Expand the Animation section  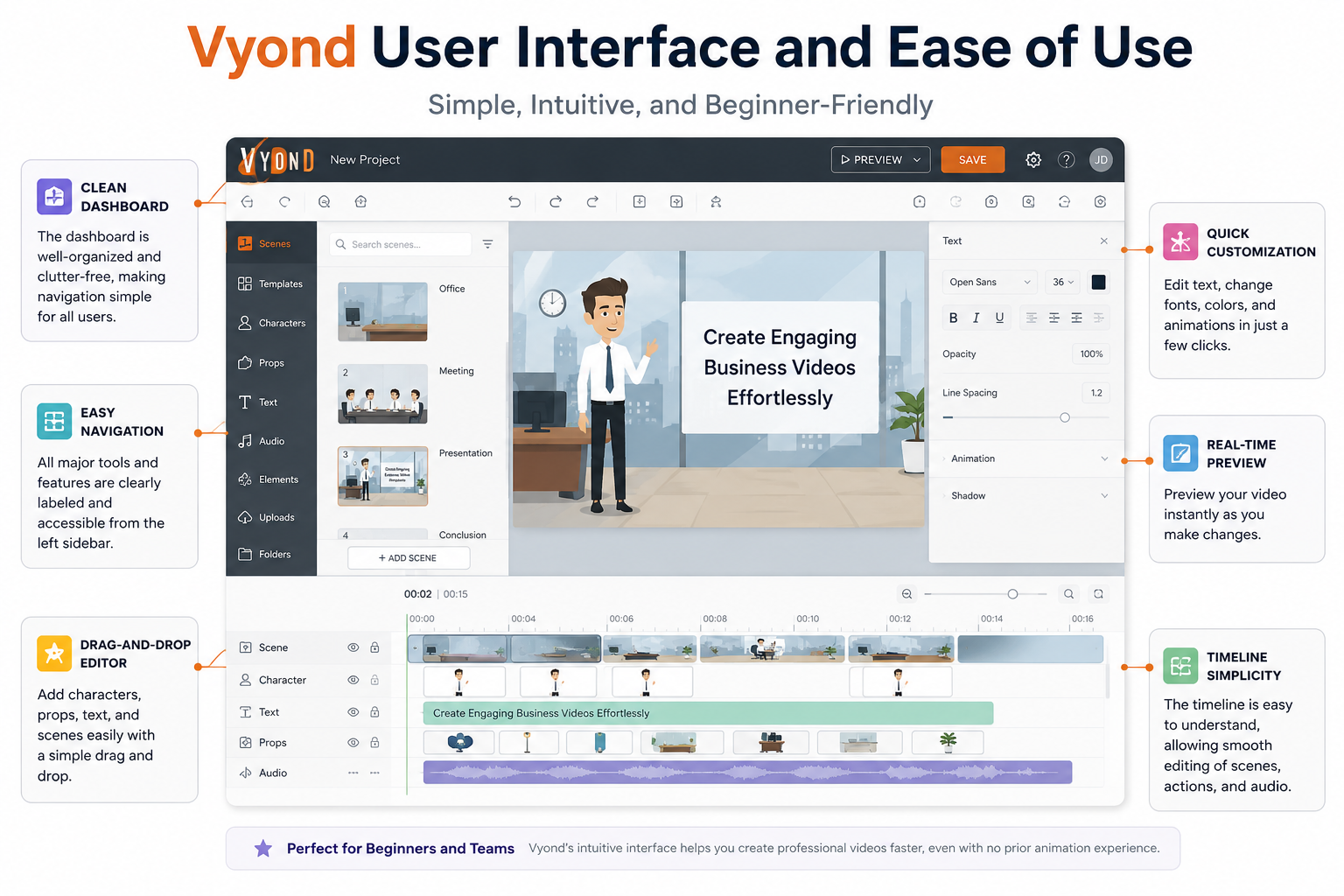point(1025,458)
